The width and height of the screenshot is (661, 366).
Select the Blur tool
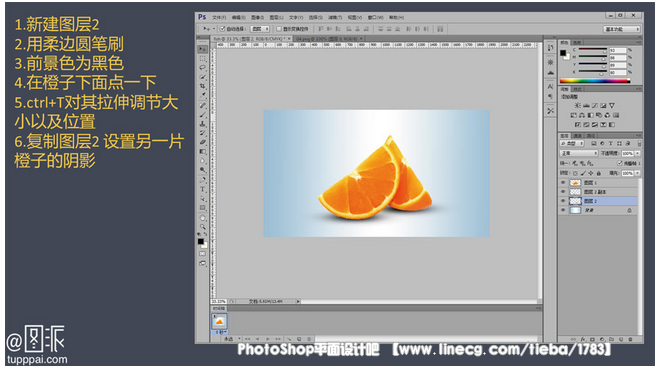pos(203,161)
